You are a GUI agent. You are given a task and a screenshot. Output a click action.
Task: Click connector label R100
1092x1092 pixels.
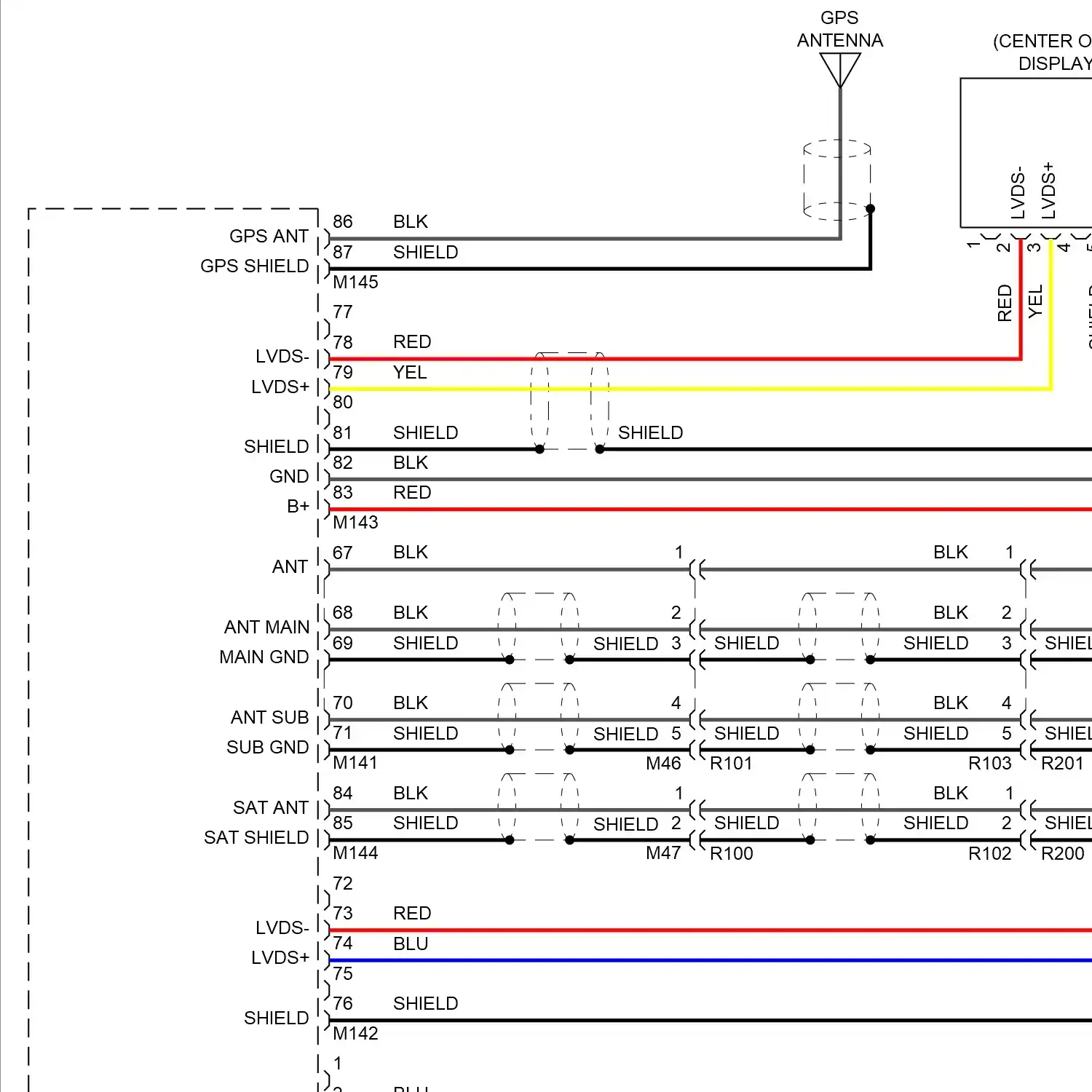731,853
